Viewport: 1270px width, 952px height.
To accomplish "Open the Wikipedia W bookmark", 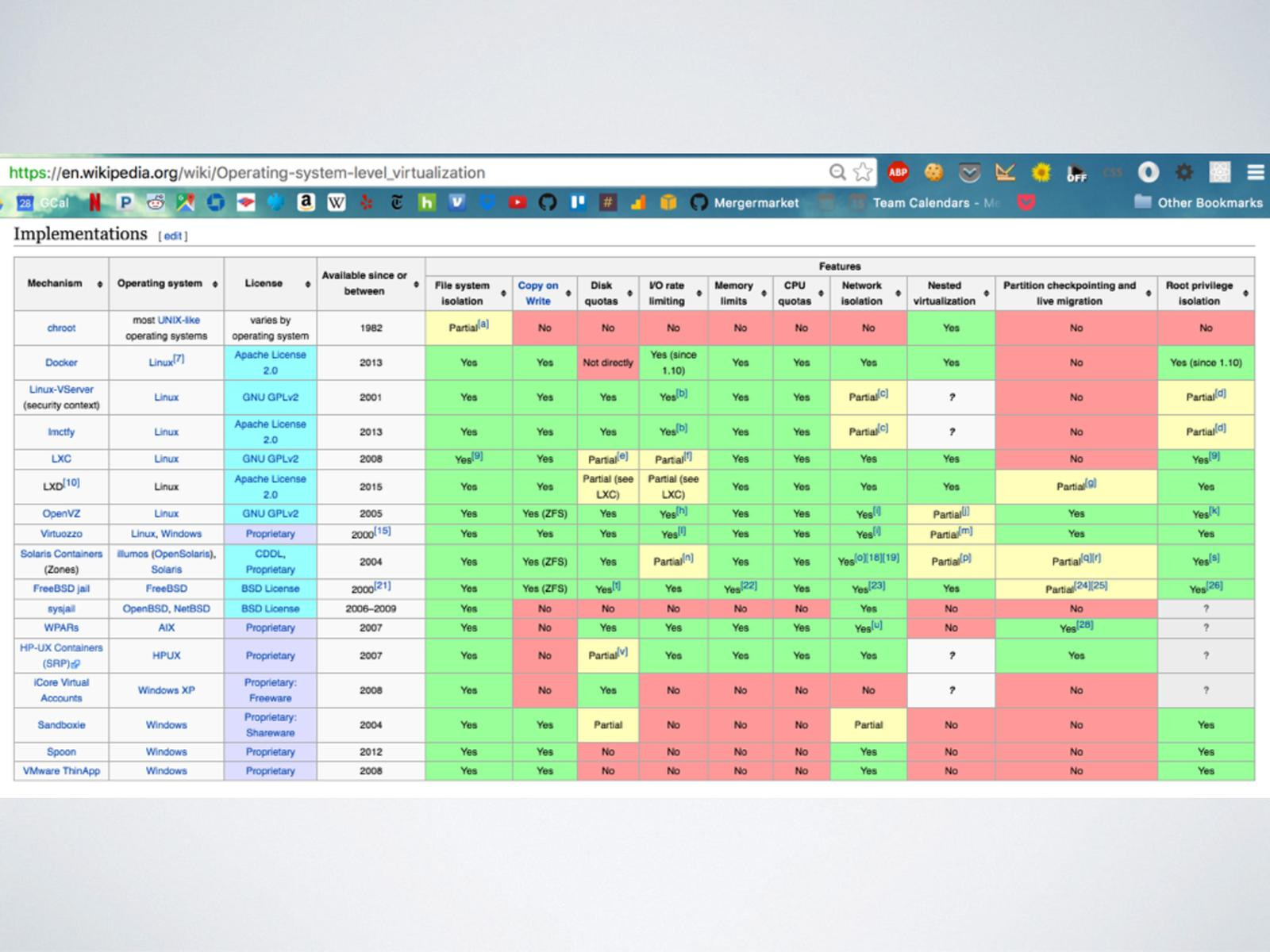I will 337,202.
